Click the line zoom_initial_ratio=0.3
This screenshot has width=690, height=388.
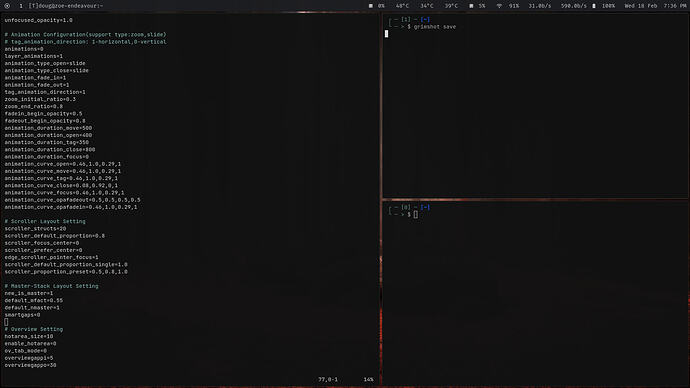click(x=40, y=99)
